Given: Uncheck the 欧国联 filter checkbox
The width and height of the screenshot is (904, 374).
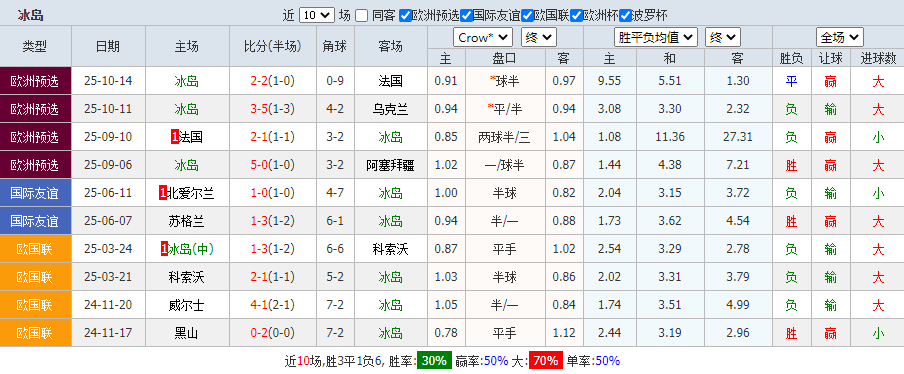Looking at the screenshot, I should (528, 16).
